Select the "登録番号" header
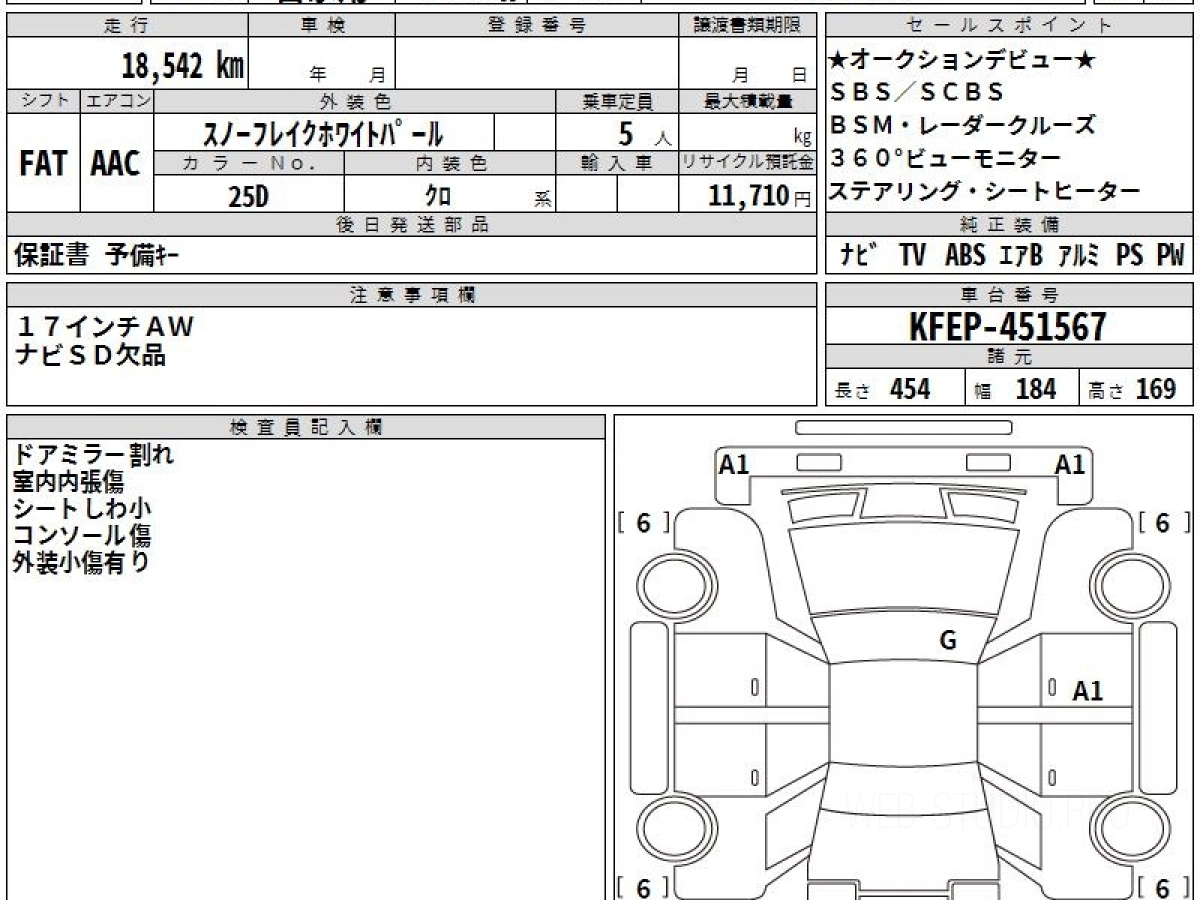1200x900 pixels. click(x=537, y=26)
